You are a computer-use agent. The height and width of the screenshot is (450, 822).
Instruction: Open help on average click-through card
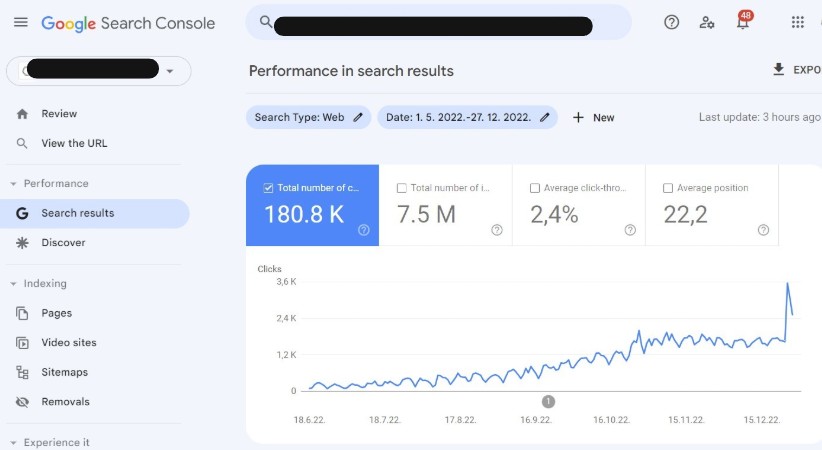[630, 230]
